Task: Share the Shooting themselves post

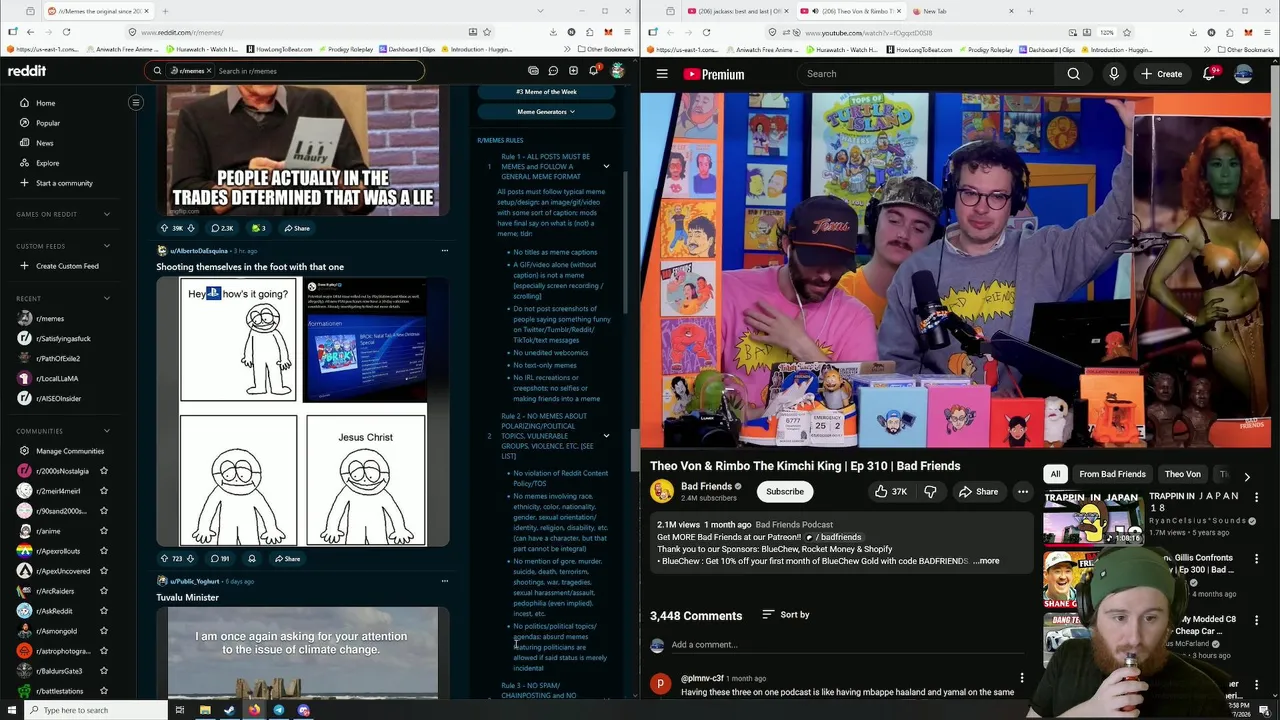Action: (x=287, y=559)
